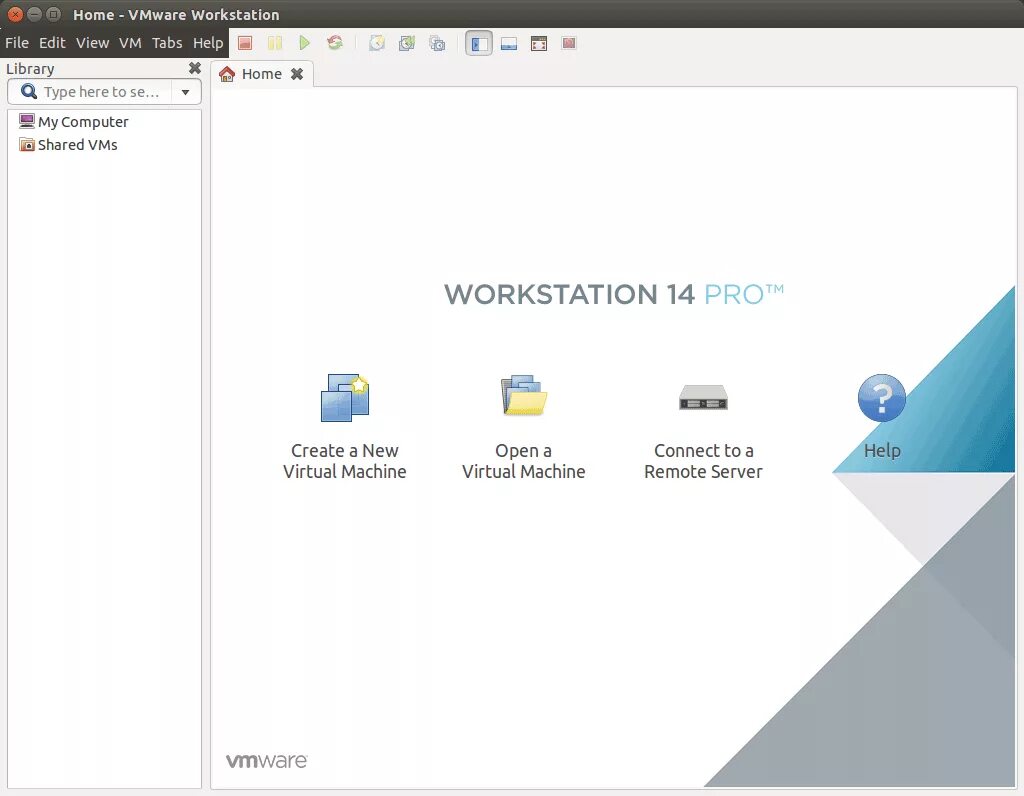Image resolution: width=1024 pixels, height=796 pixels.
Task: Open the library search filter dropdown arrow
Action: click(x=185, y=92)
